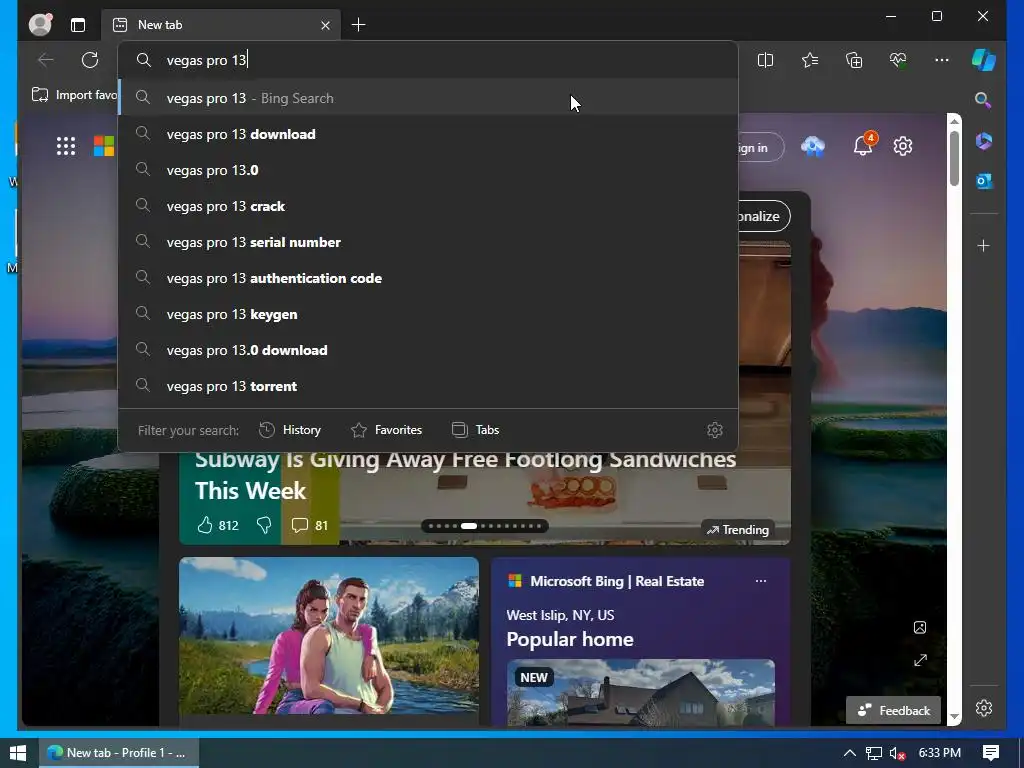Open notifications bell with badge 4
This screenshot has width=1024, height=768.
863,145
